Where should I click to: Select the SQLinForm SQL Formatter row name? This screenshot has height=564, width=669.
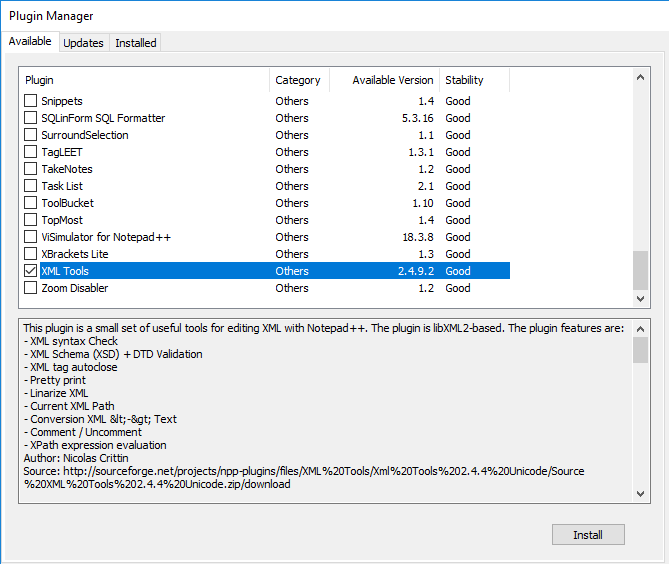click(x=103, y=118)
